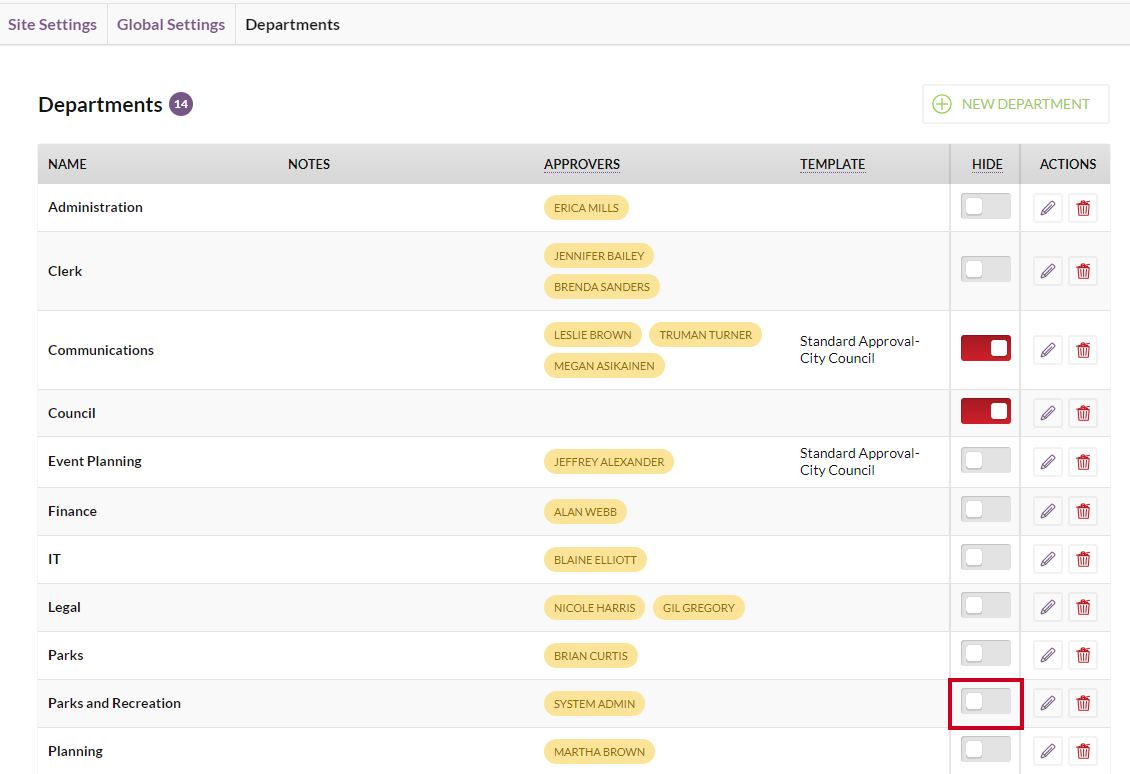
Task: Click the Alan Webb approver tag
Action: coord(585,512)
